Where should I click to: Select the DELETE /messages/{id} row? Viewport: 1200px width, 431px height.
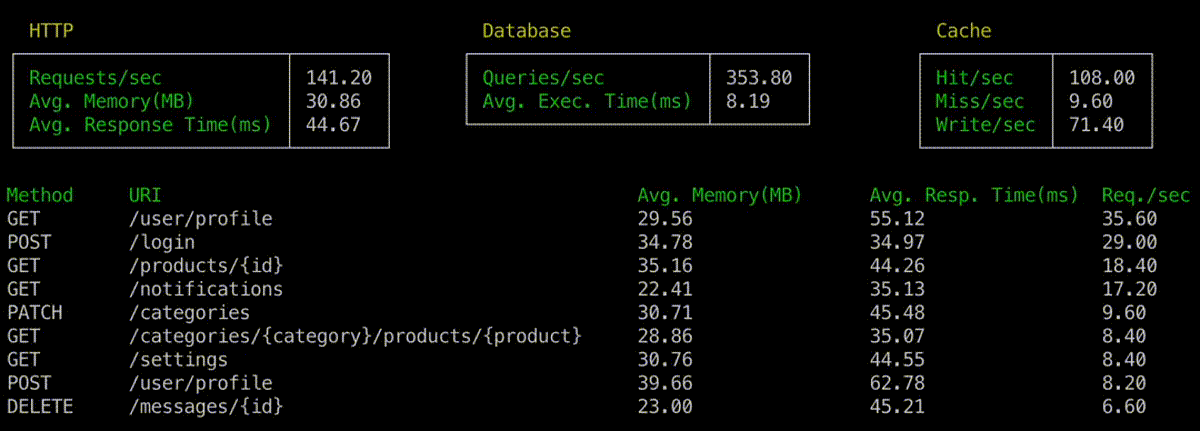206,407
